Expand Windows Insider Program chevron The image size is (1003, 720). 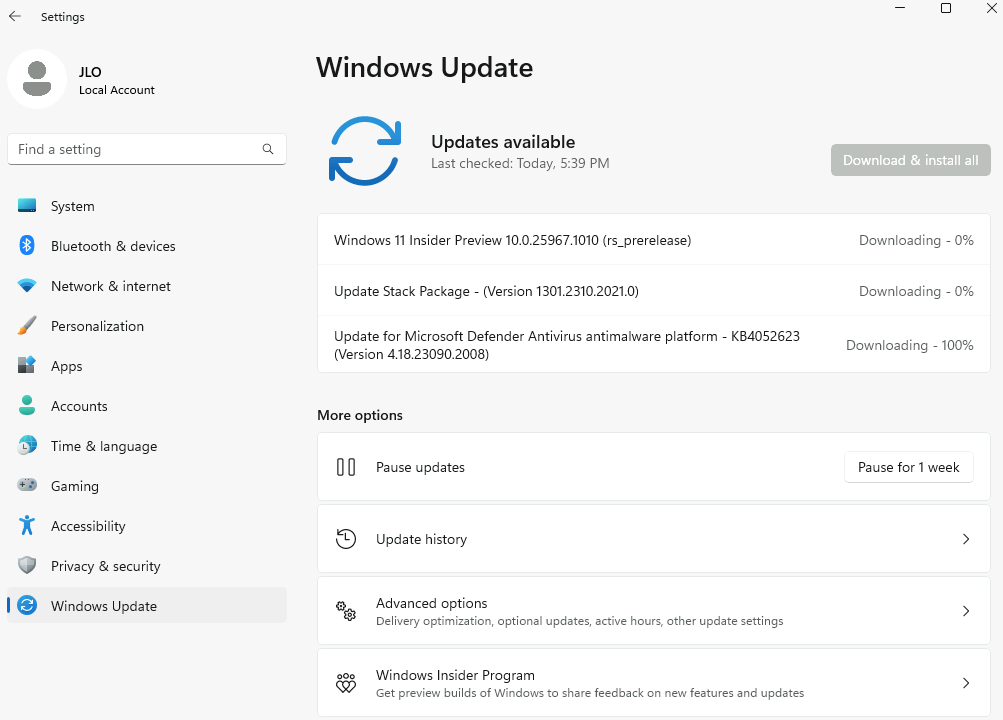(966, 683)
